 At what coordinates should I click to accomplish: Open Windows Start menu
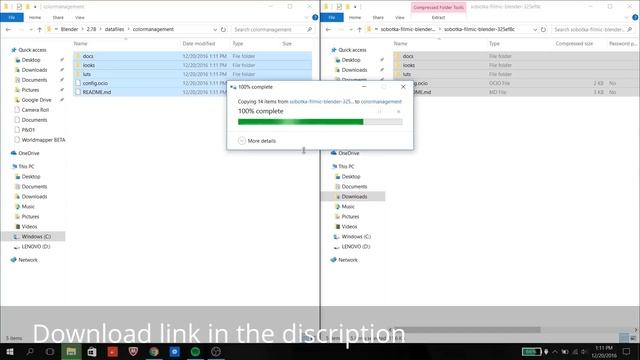[10, 351]
